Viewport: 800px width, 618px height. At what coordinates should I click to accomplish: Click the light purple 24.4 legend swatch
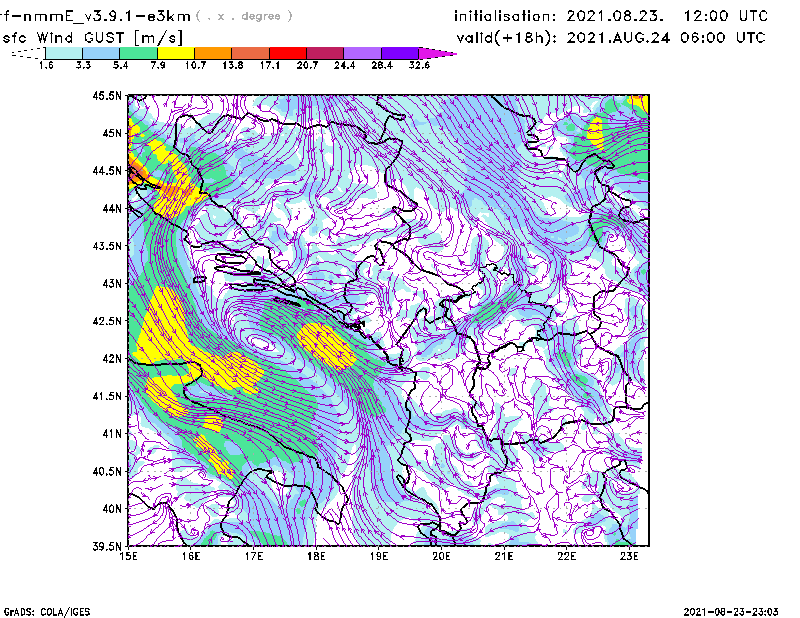click(x=362, y=53)
